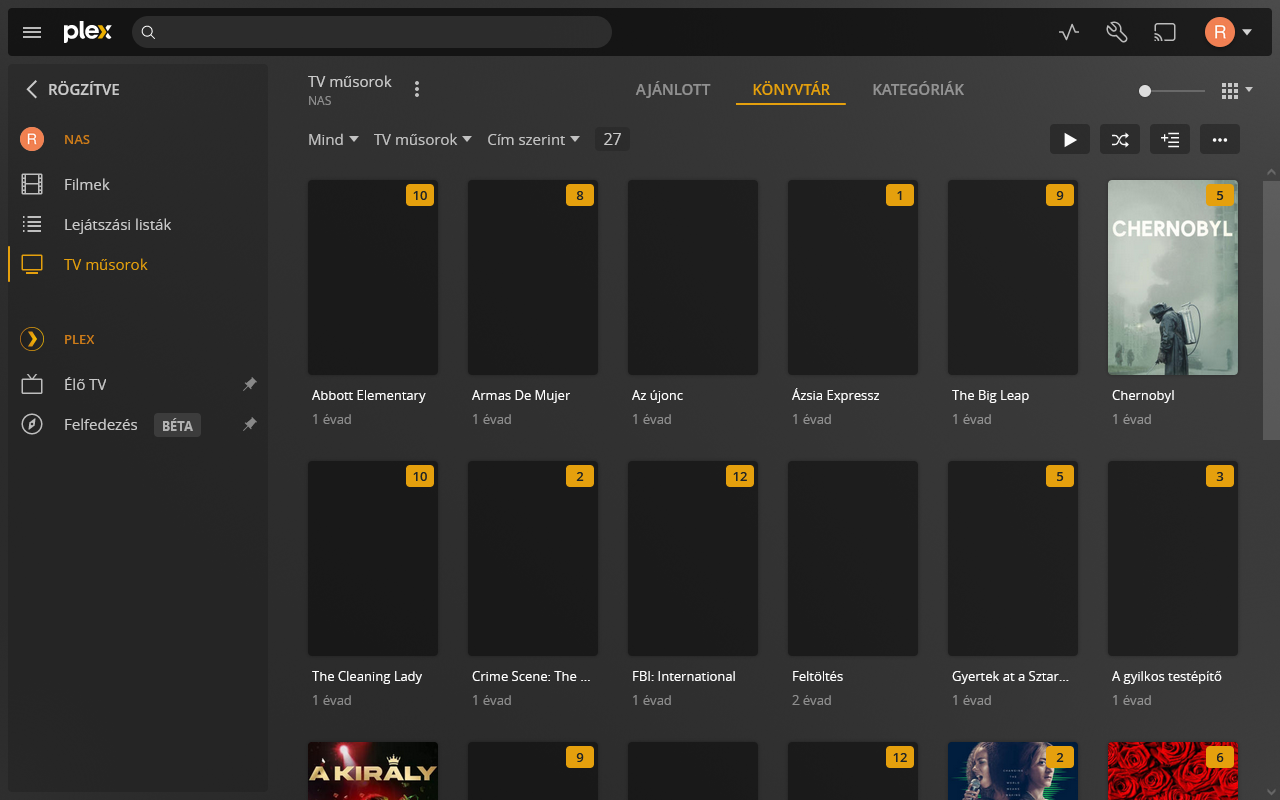Toggle pin for Élő TV
This screenshot has height=800, width=1280.
[250, 384]
